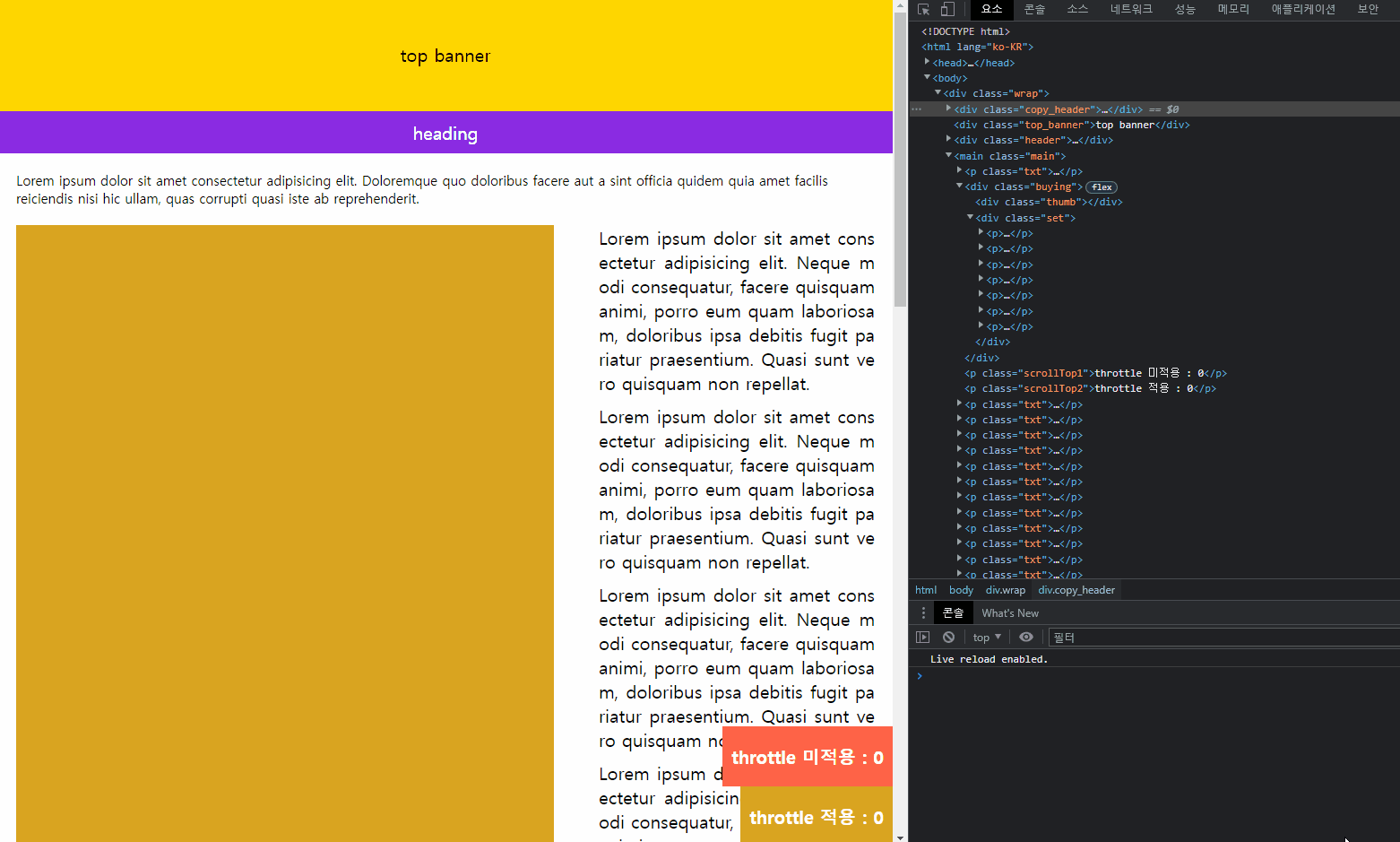
Task: Click the yellow top banner on the page
Action: pos(446,56)
